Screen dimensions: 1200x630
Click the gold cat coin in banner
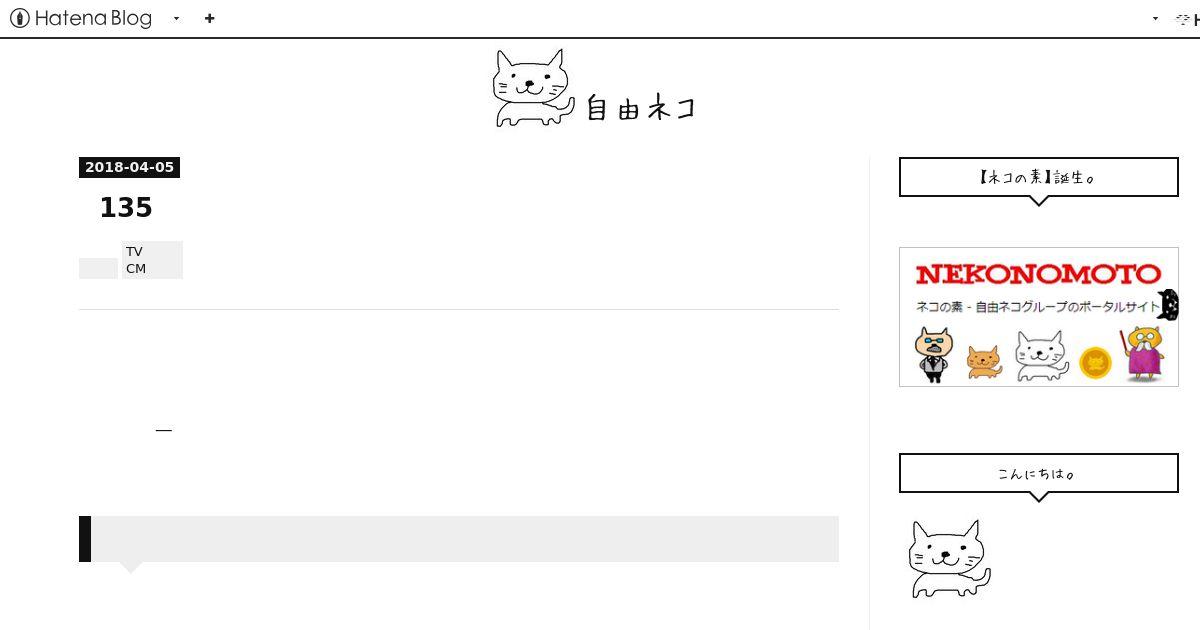(x=1096, y=362)
